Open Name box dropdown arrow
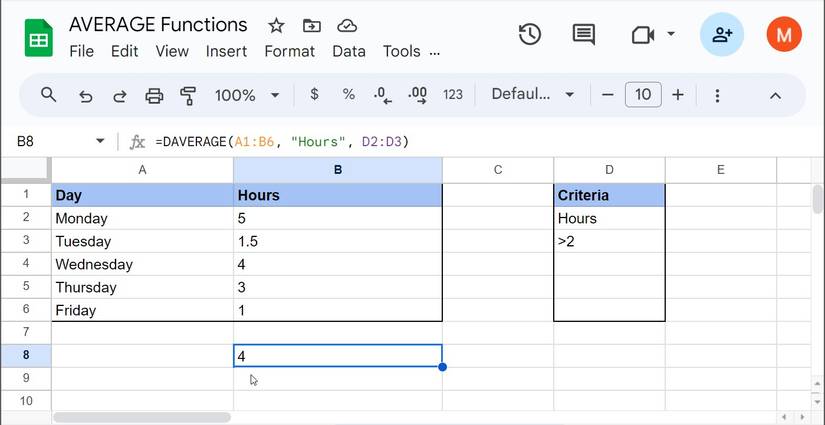The width and height of the screenshot is (825, 425). pyautogui.click(x=100, y=141)
